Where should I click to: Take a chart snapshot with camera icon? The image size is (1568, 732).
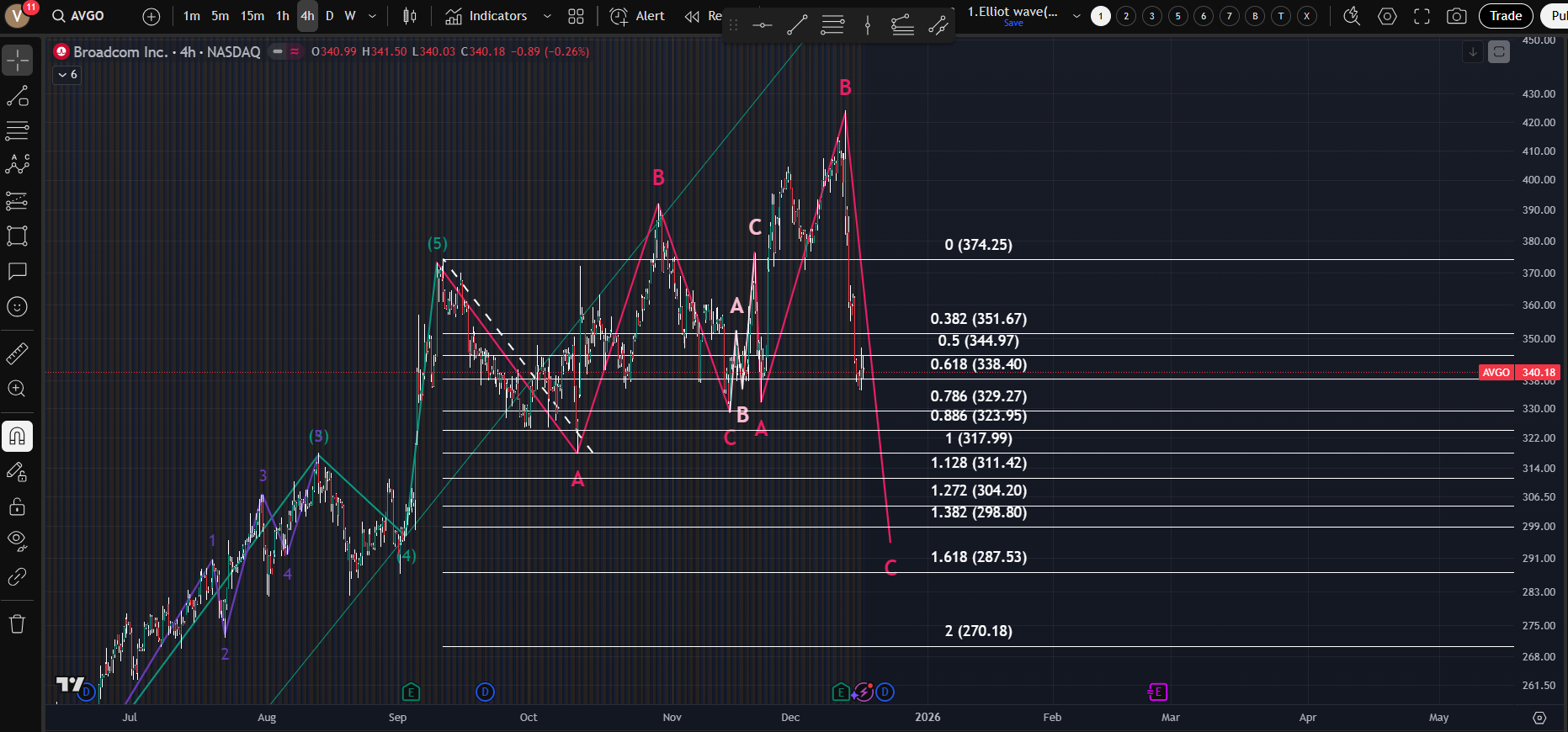point(1456,16)
